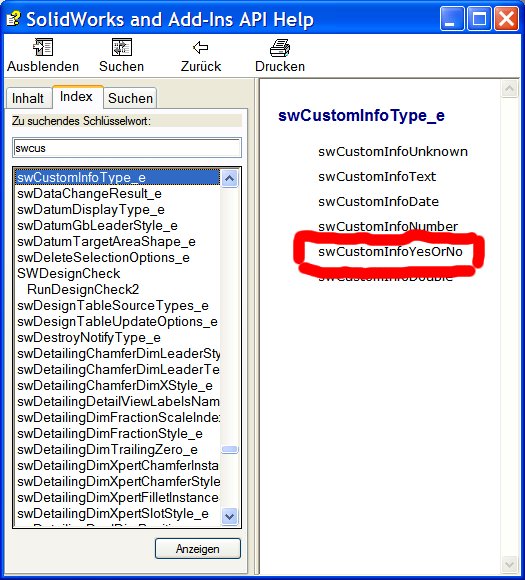This screenshot has height=580, width=525.
Task: Select swDestroyNotifyType_e entry
Action: tap(89, 337)
